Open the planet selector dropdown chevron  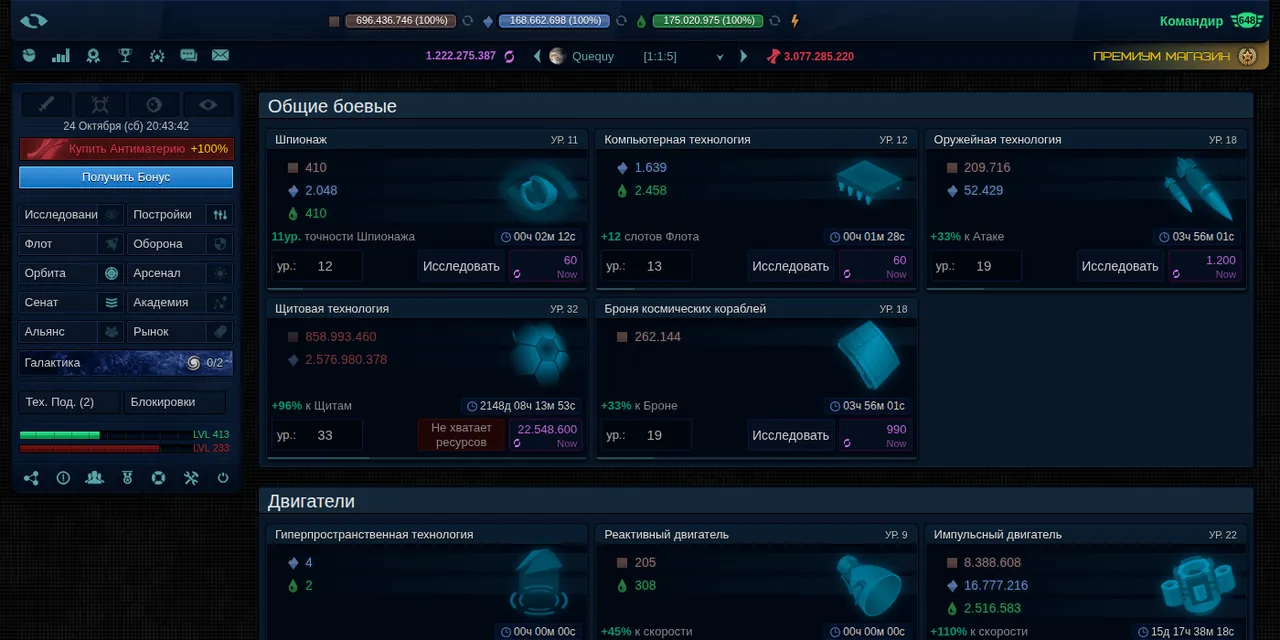[x=719, y=57]
